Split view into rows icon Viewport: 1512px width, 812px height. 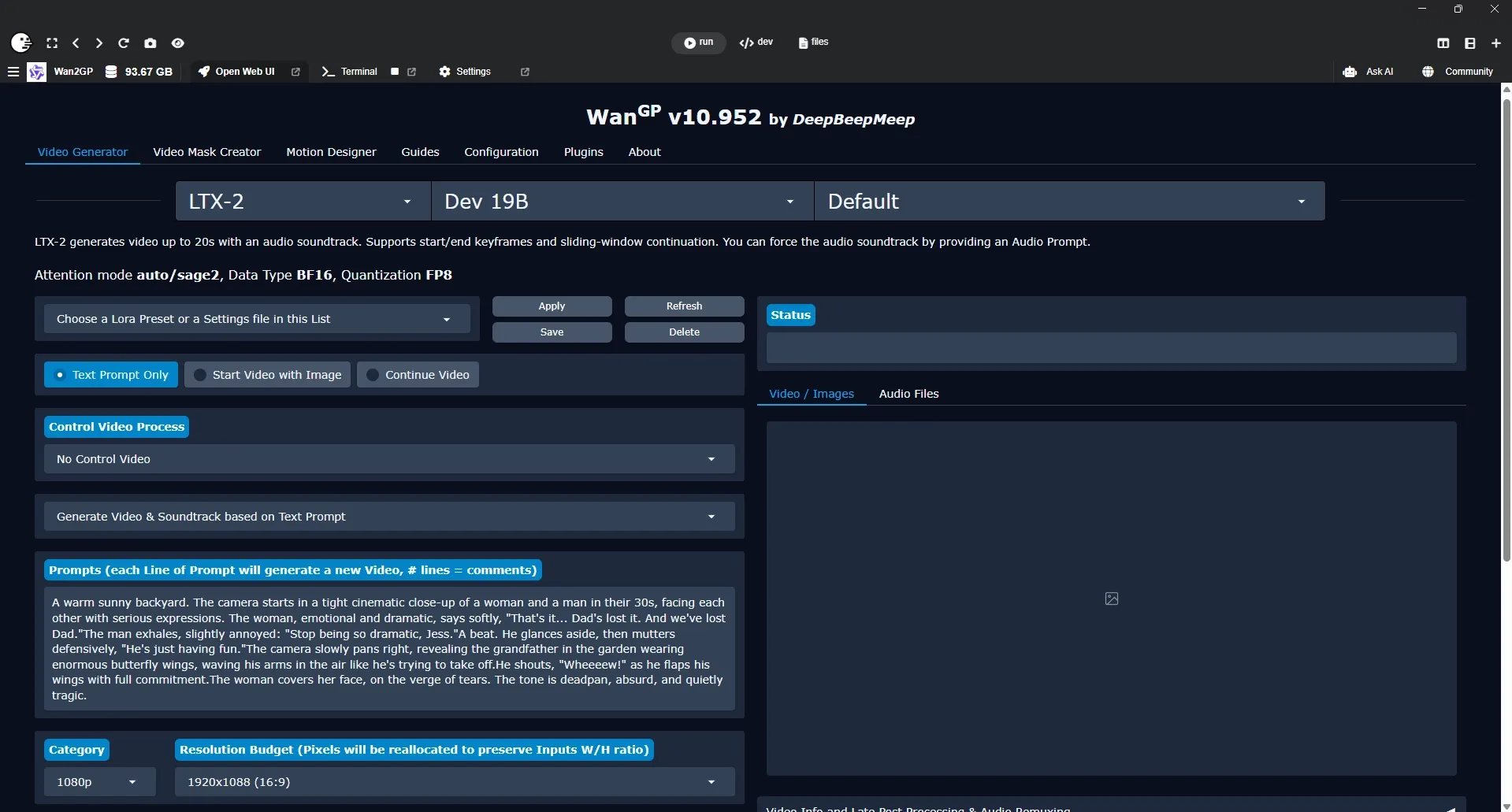[1470, 43]
